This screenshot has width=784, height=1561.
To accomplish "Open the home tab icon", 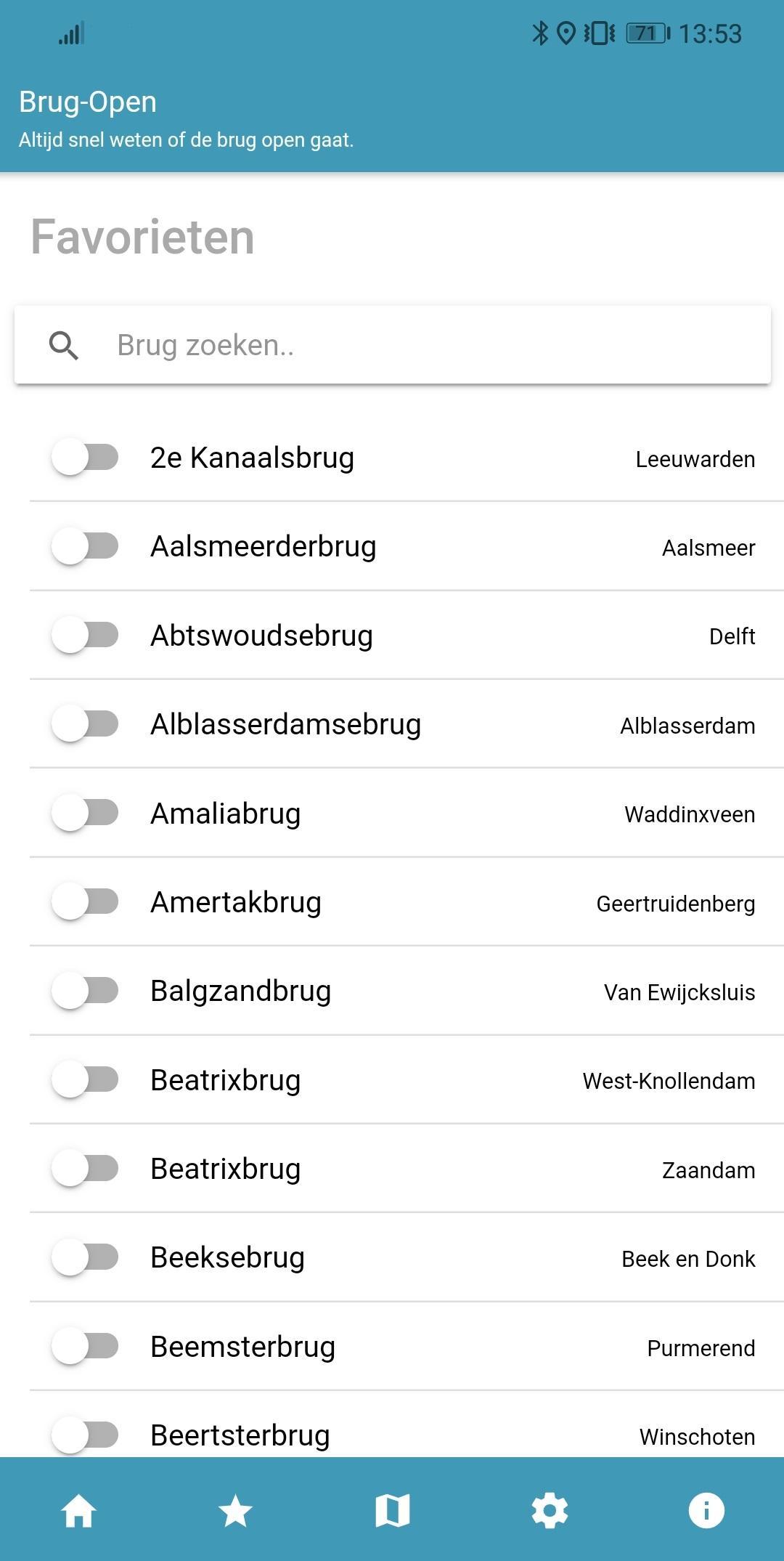I will tap(78, 1511).
